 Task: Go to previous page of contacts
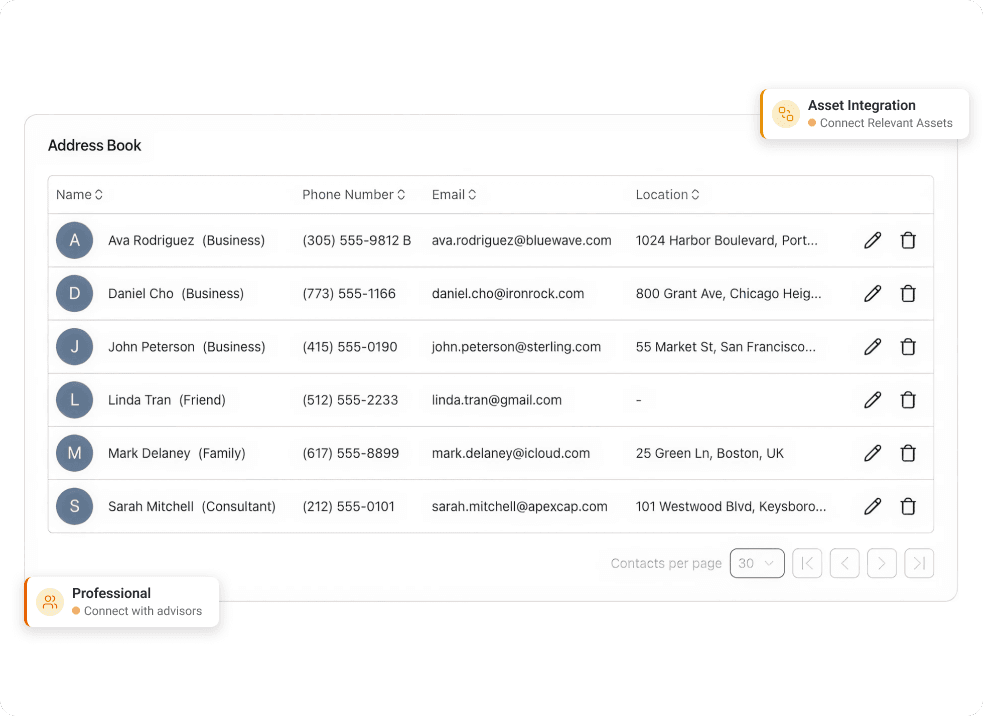844,563
